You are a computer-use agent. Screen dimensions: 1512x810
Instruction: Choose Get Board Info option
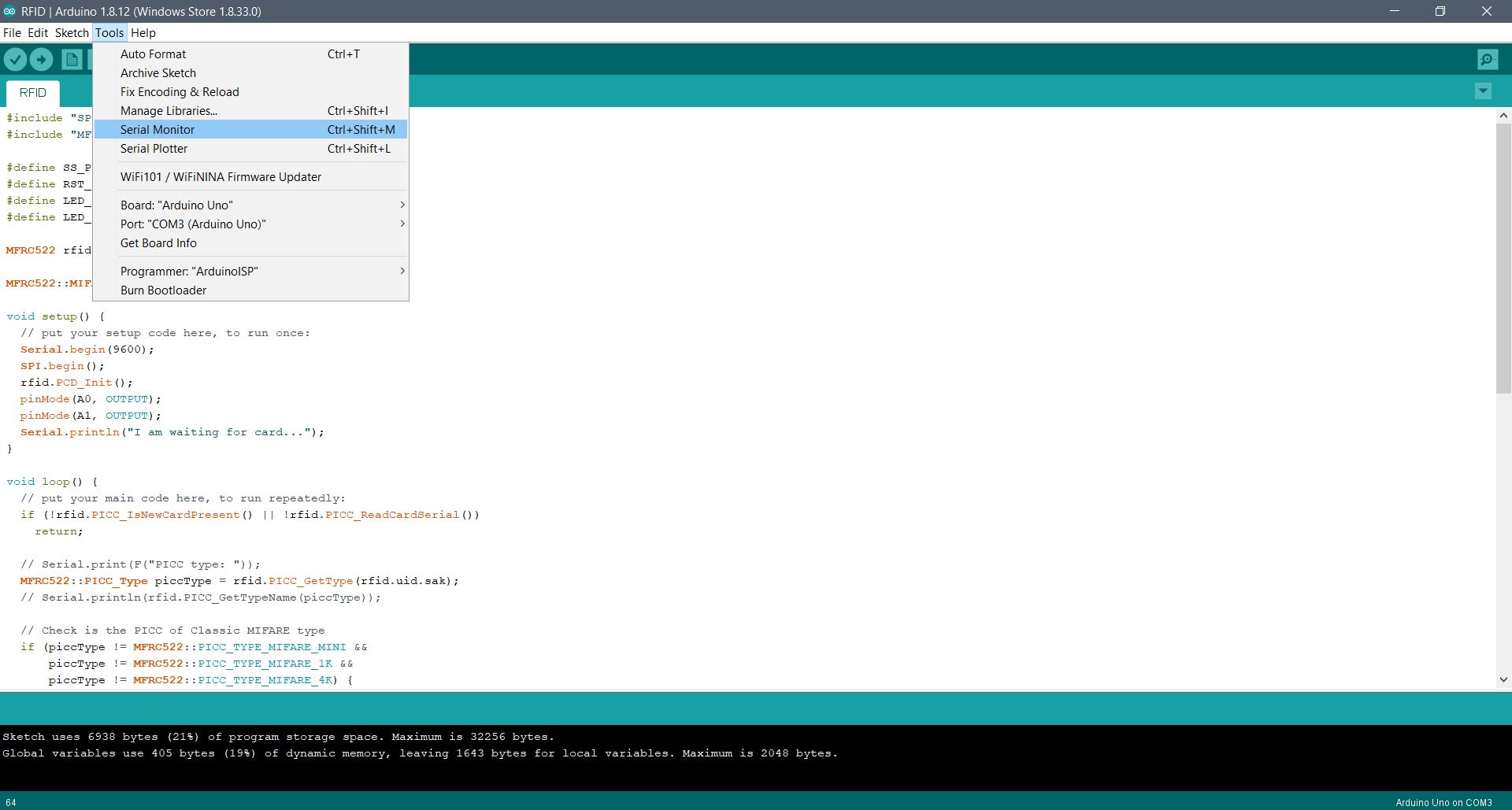pyautogui.click(x=158, y=243)
